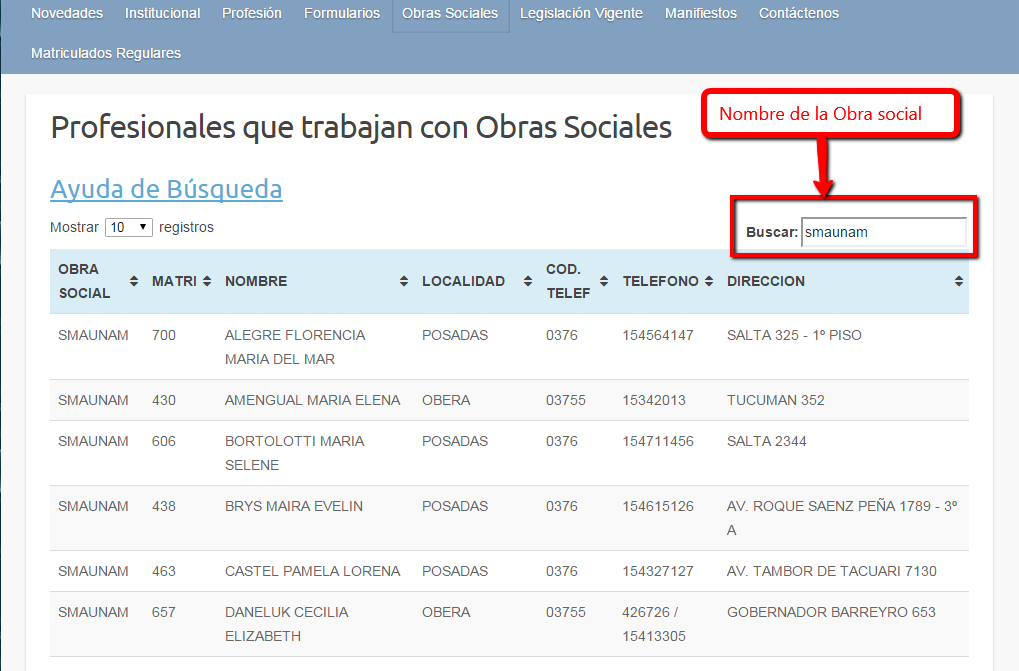Screen dimensions: 1019x671
Task: Select name CASTEL PAMELA LORENA
Action: 313,571
